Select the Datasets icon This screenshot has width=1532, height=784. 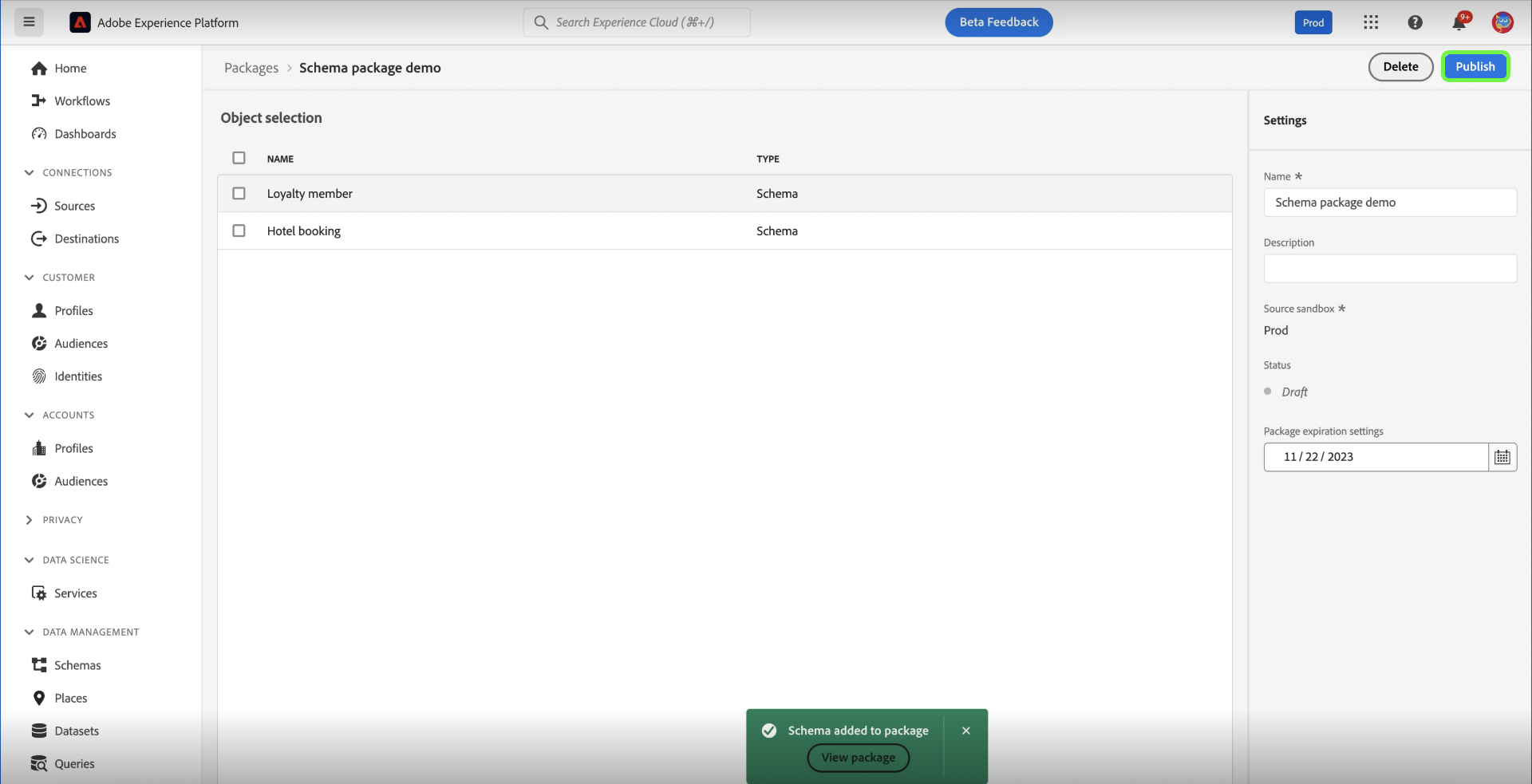pyautogui.click(x=39, y=730)
